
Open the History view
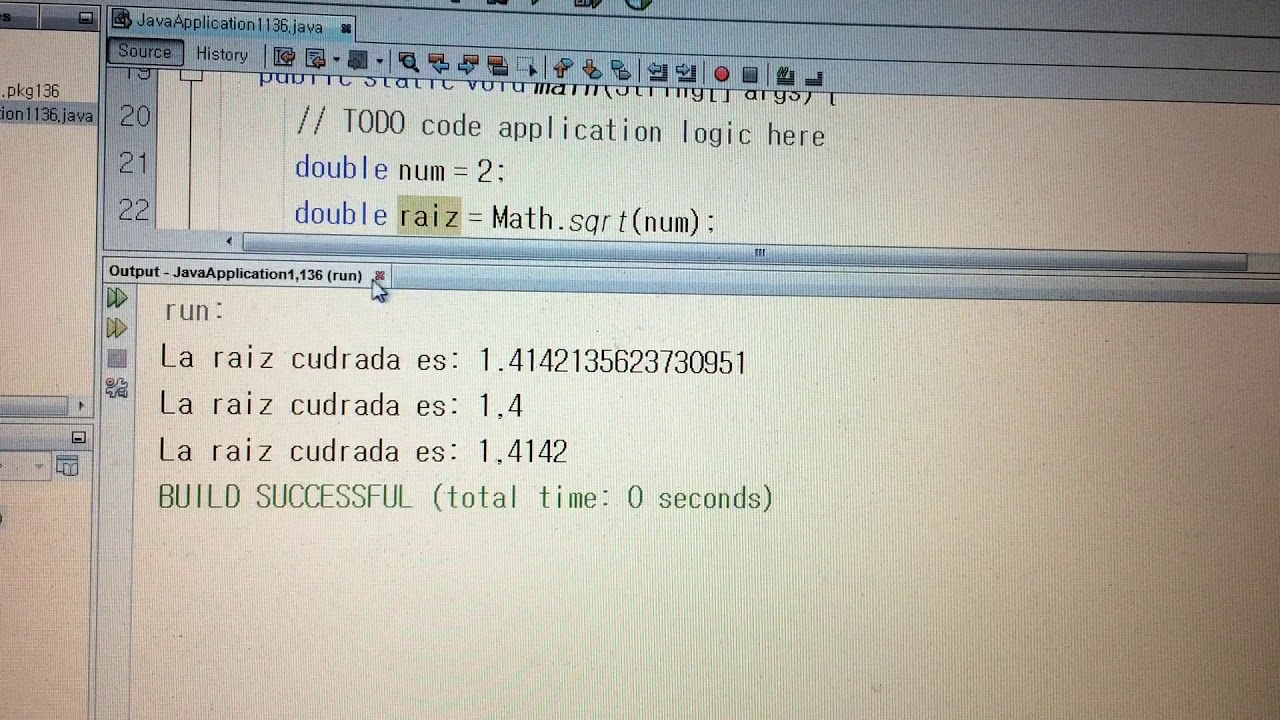pos(222,55)
